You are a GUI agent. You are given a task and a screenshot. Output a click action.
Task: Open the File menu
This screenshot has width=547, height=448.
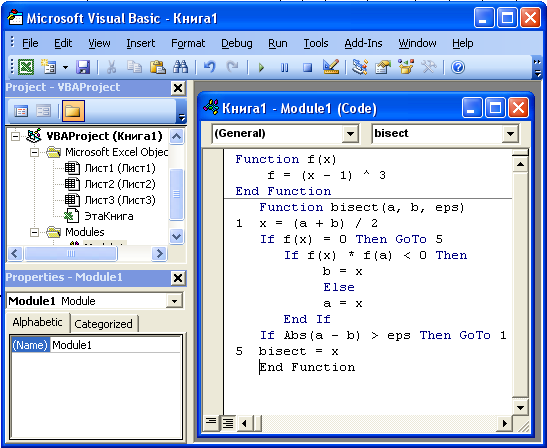(30, 43)
